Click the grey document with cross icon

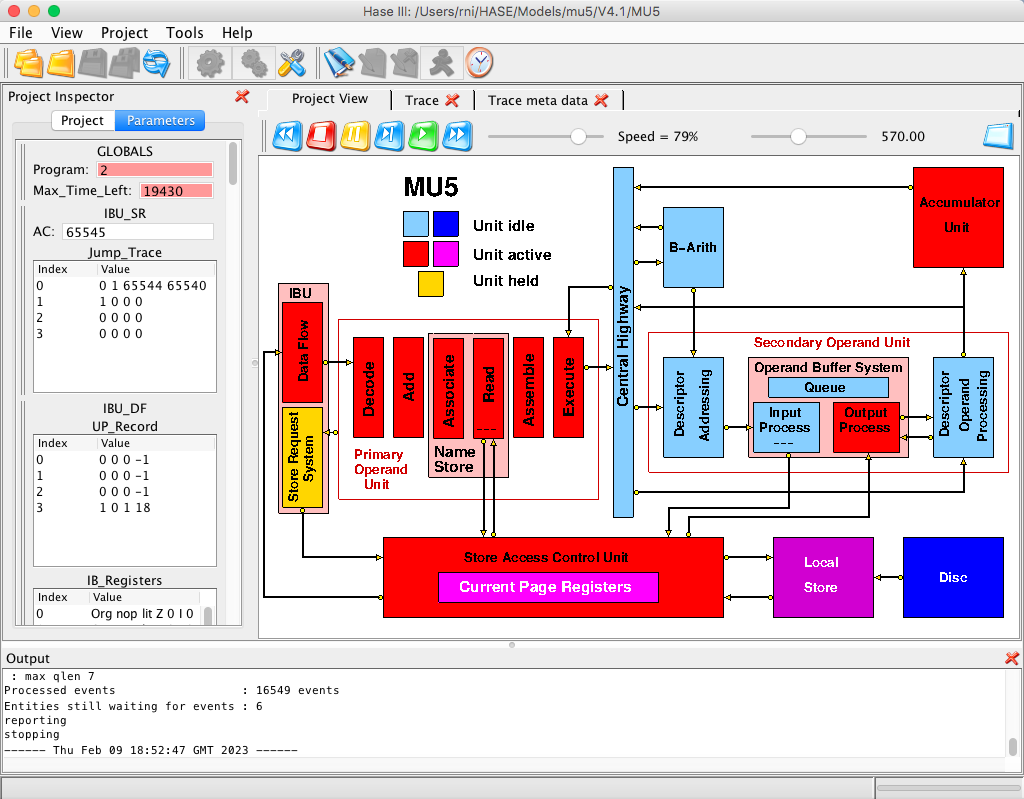click(x=404, y=63)
